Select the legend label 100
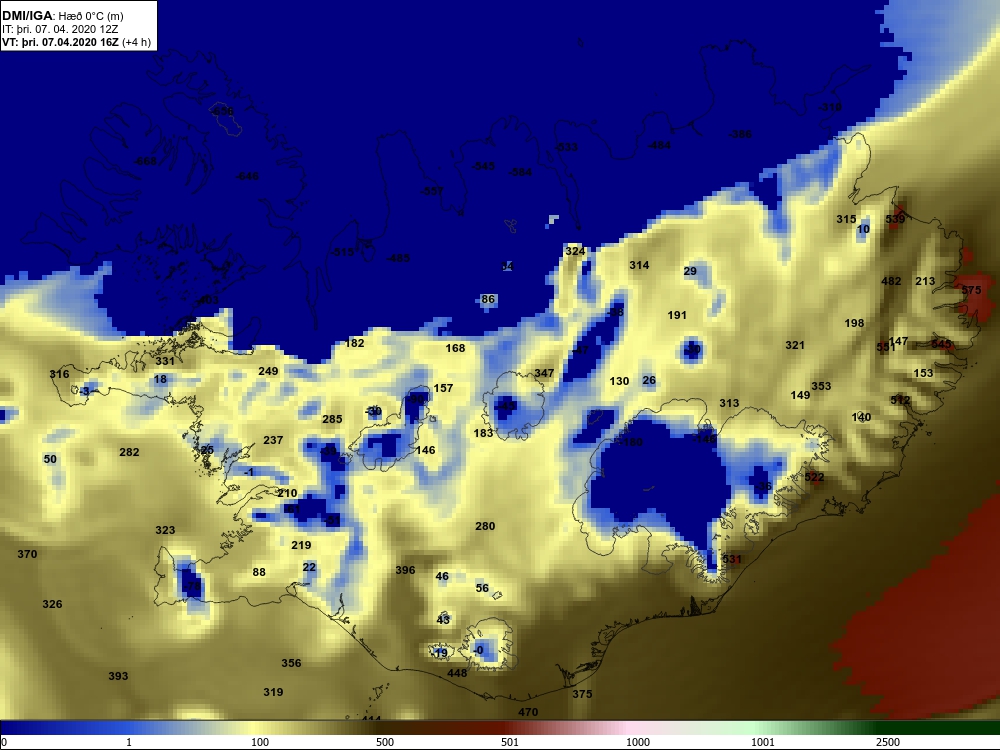1000x750 pixels. (x=260, y=742)
